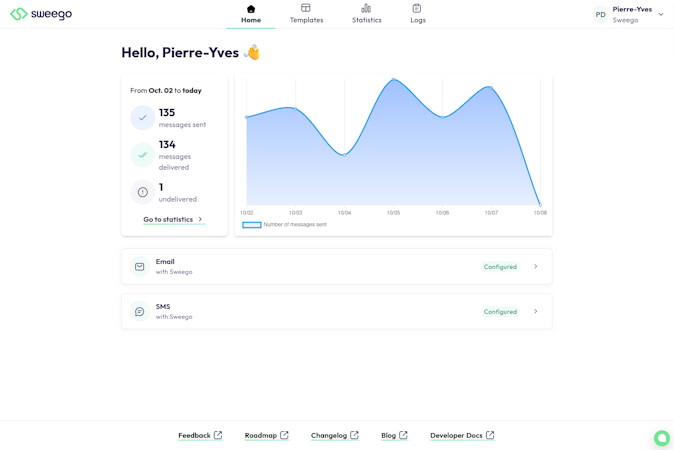Open the Home tab
The width and height of the screenshot is (674, 450).
click(x=251, y=14)
